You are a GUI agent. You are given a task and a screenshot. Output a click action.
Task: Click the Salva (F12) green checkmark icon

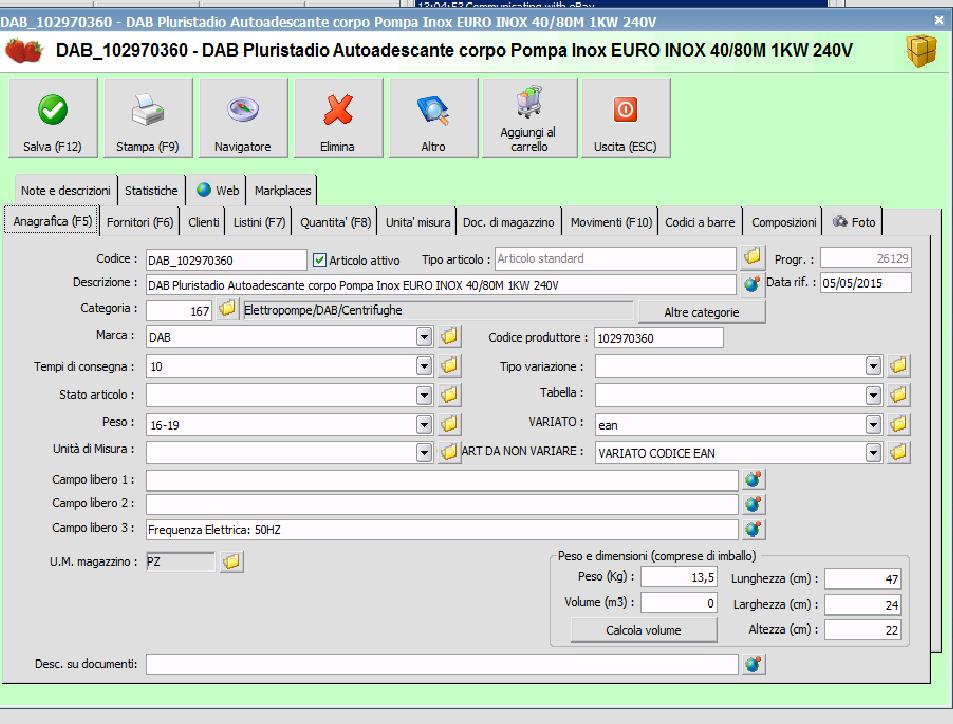click(52, 109)
